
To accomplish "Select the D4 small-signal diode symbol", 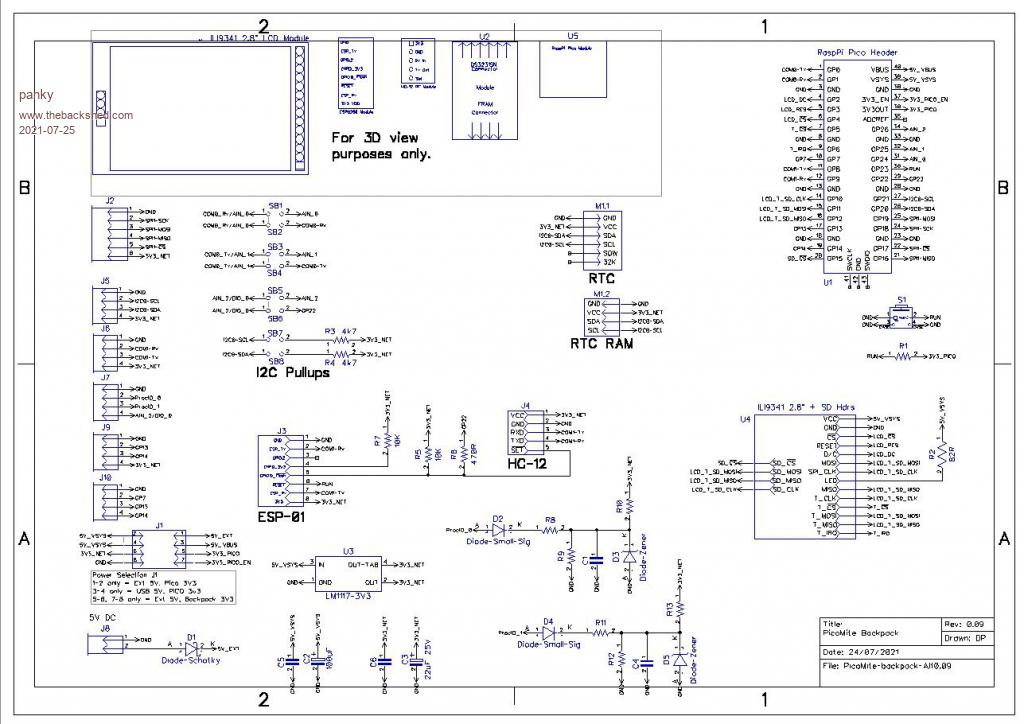I will tap(547, 633).
